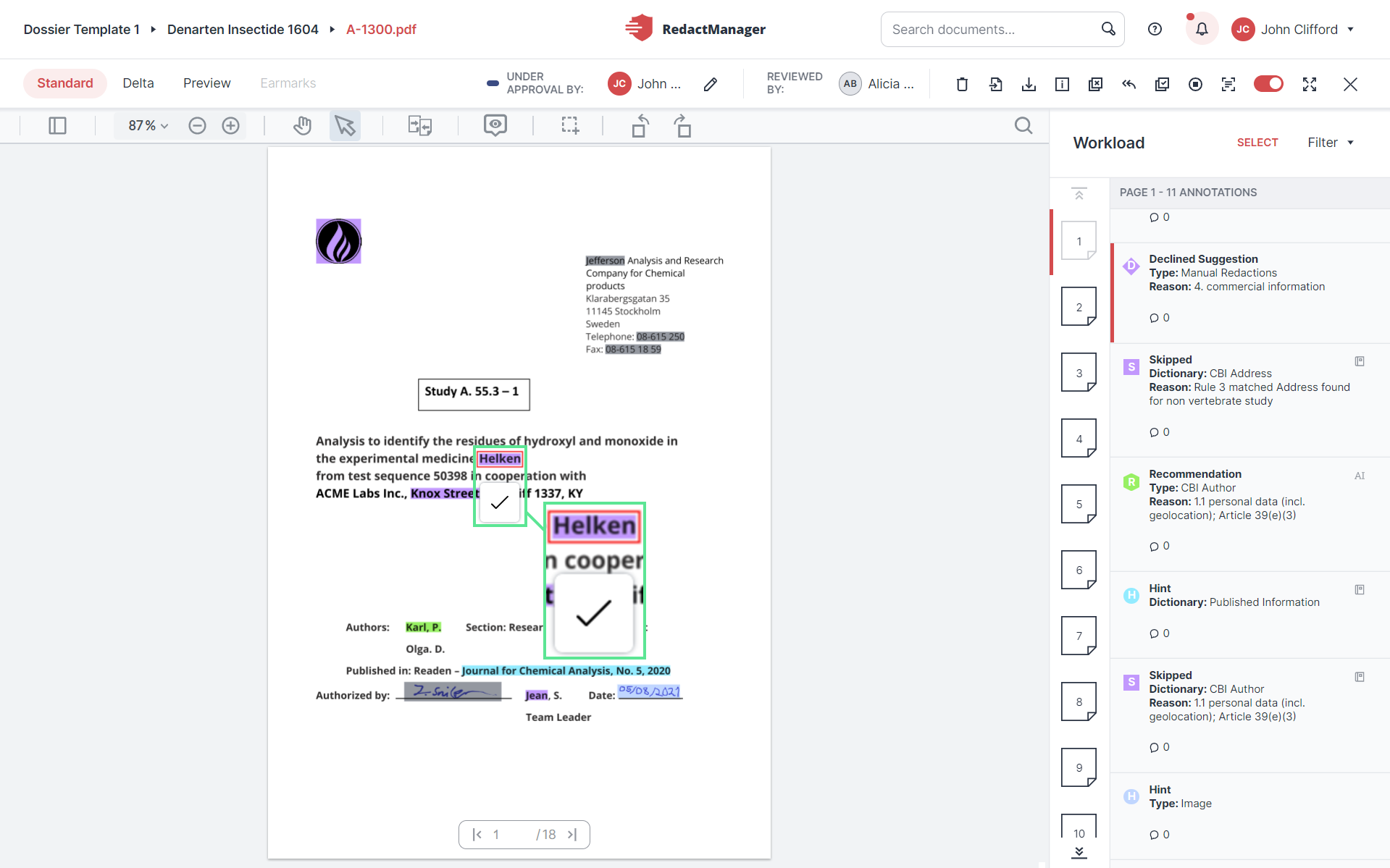
Task: Click the green Karl, P. author highlight
Action: [423, 627]
